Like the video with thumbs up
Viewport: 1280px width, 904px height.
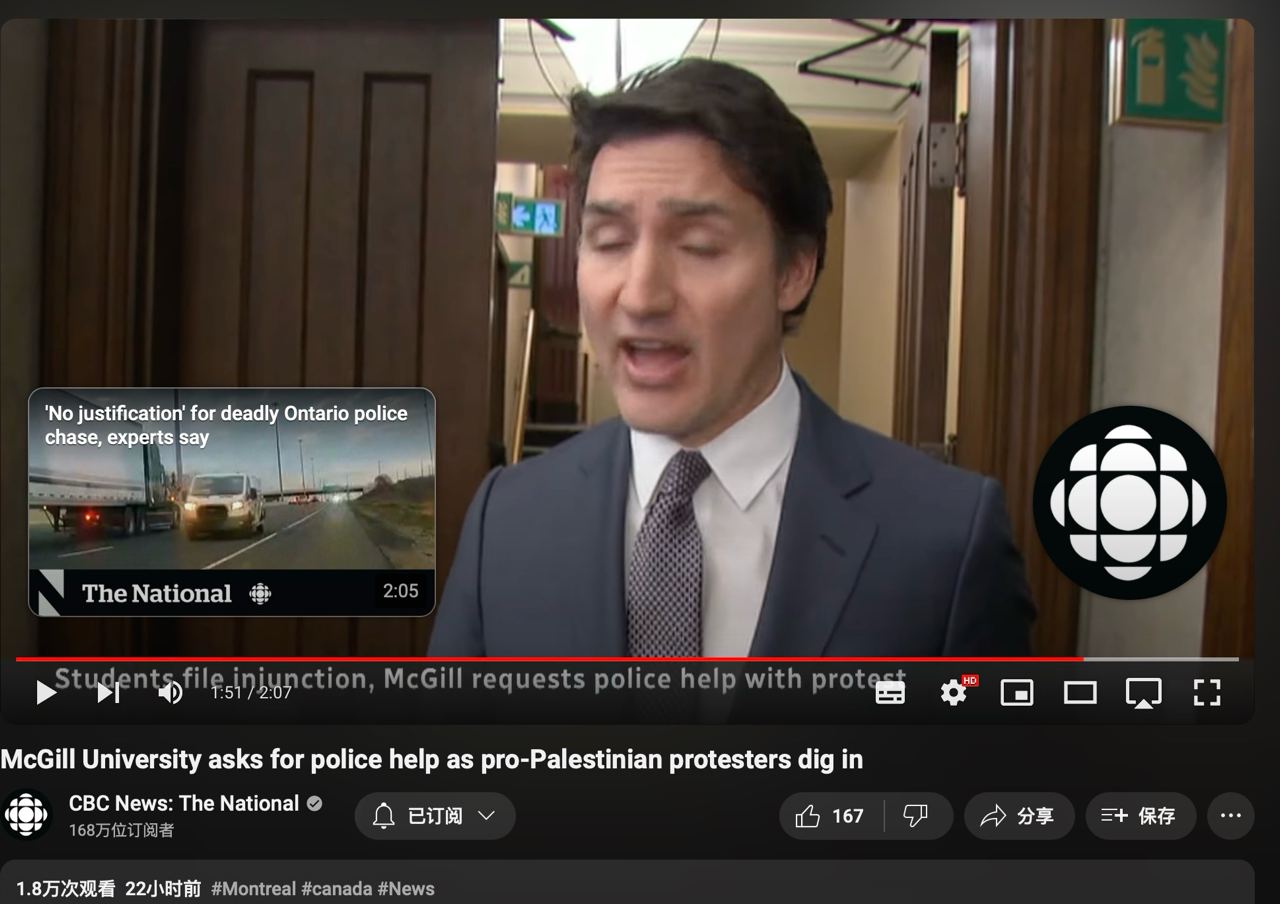[830, 816]
